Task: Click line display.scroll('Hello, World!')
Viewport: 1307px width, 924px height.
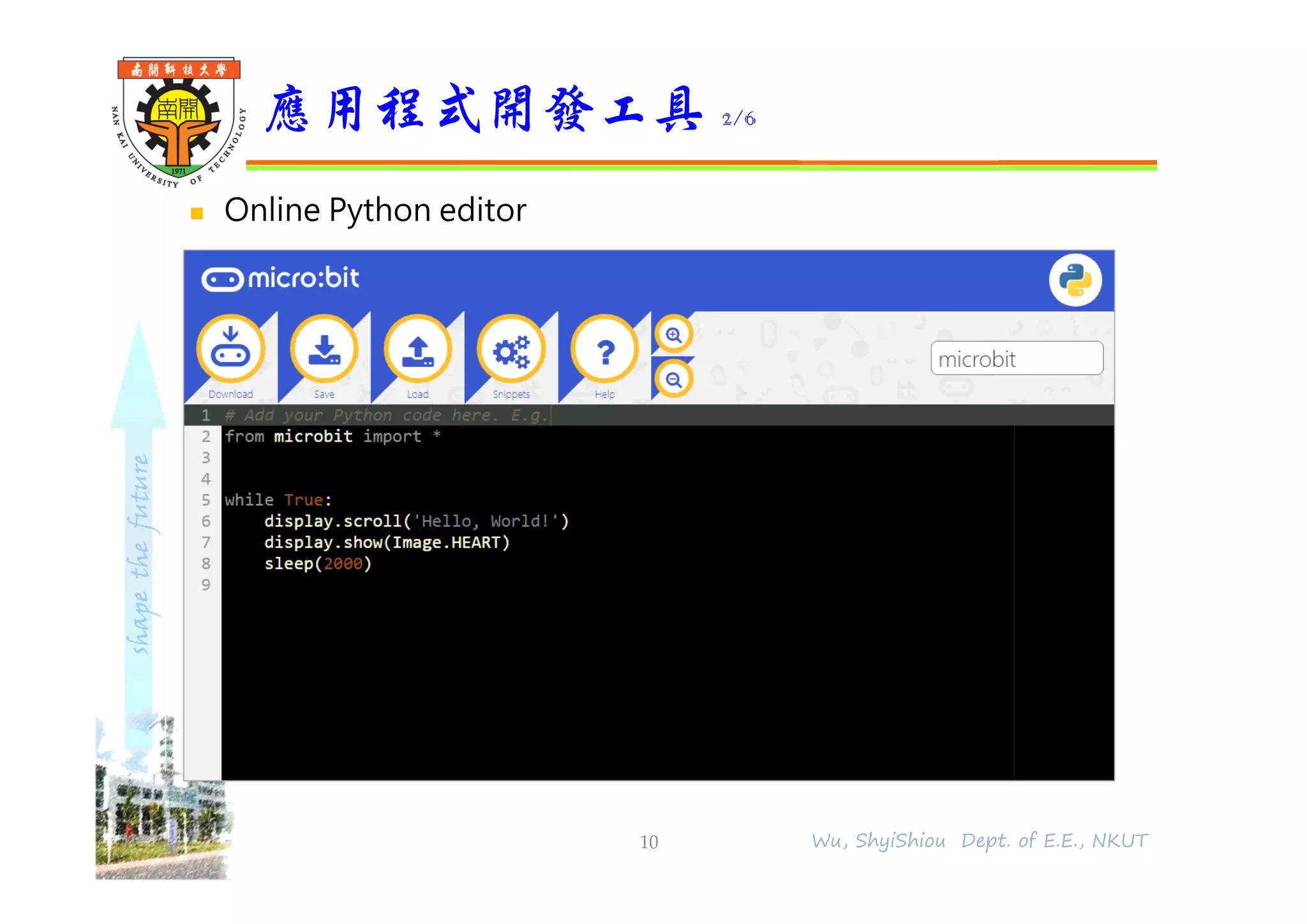Action: (416, 521)
